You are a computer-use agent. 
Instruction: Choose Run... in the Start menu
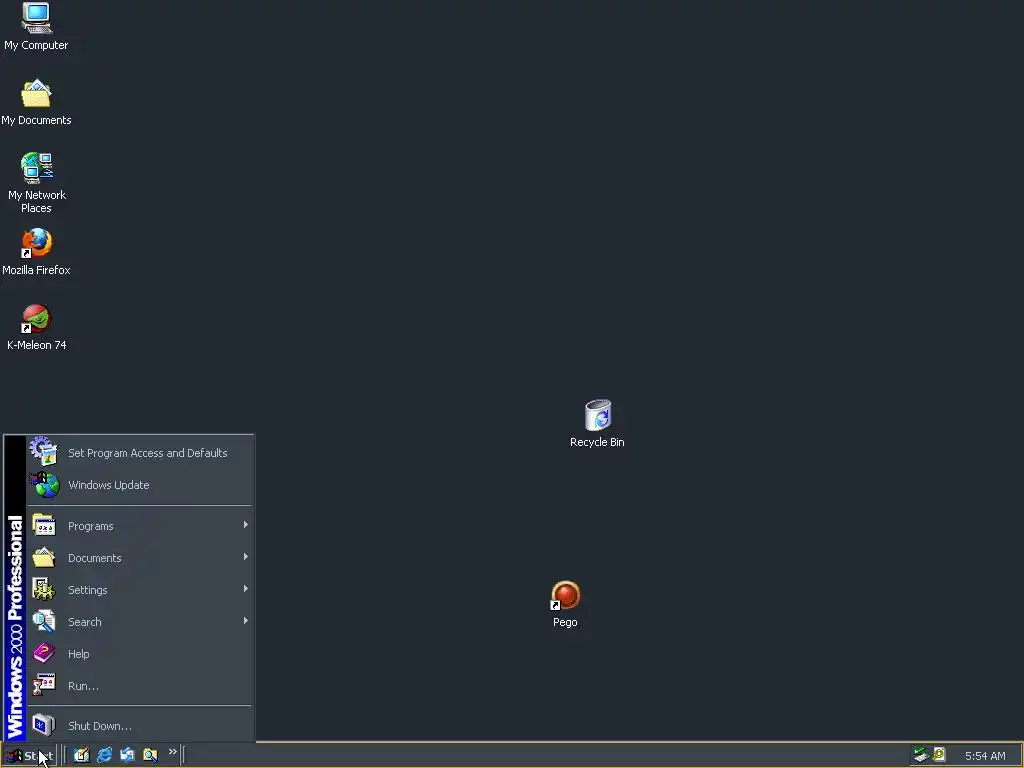click(139, 686)
